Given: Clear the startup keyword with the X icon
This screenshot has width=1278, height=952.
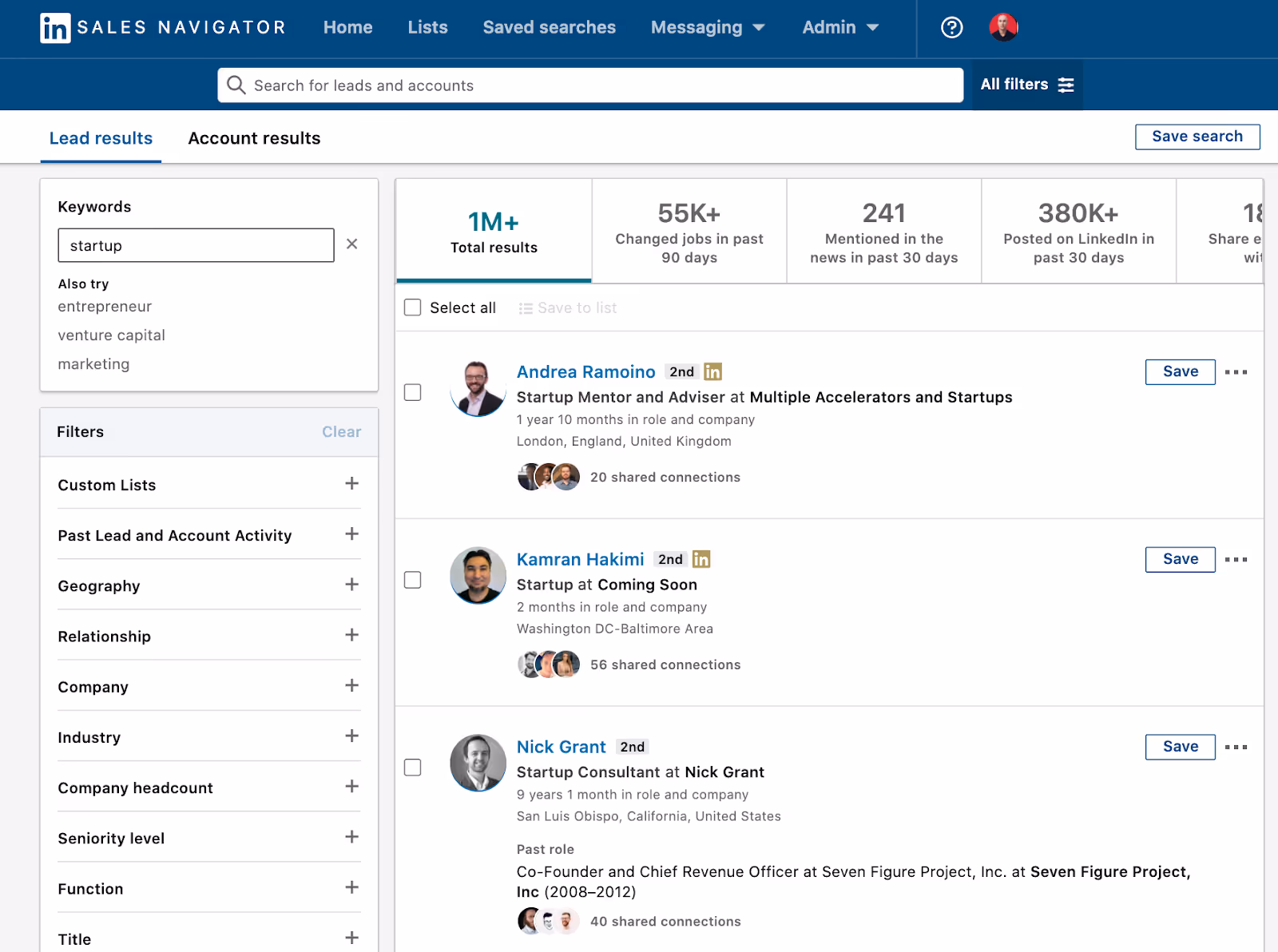Looking at the screenshot, I should (352, 244).
